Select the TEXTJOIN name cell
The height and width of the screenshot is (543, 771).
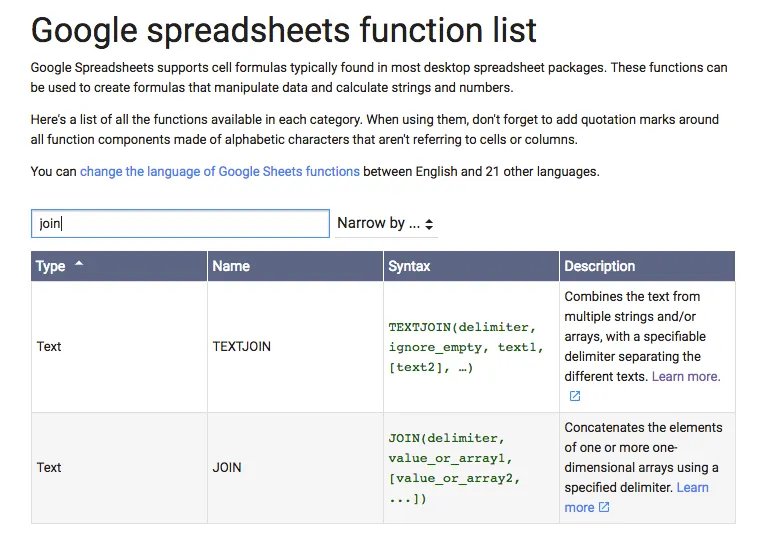tap(295, 347)
